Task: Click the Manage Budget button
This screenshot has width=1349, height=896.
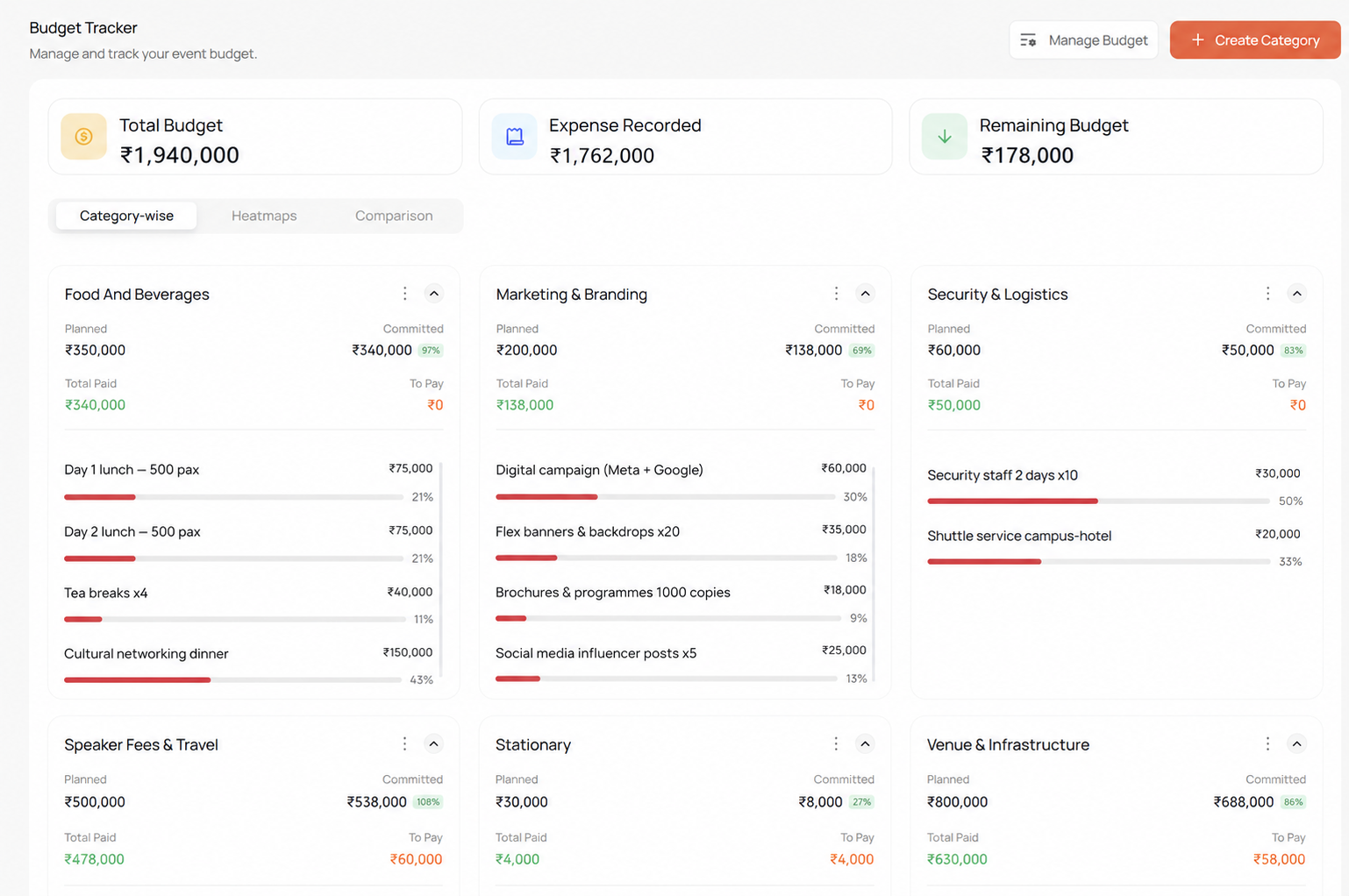Action: [x=1083, y=40]
